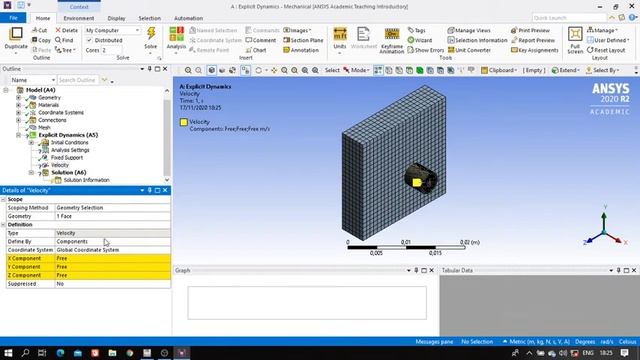Switch to the Display tab

tap(116, 18)
